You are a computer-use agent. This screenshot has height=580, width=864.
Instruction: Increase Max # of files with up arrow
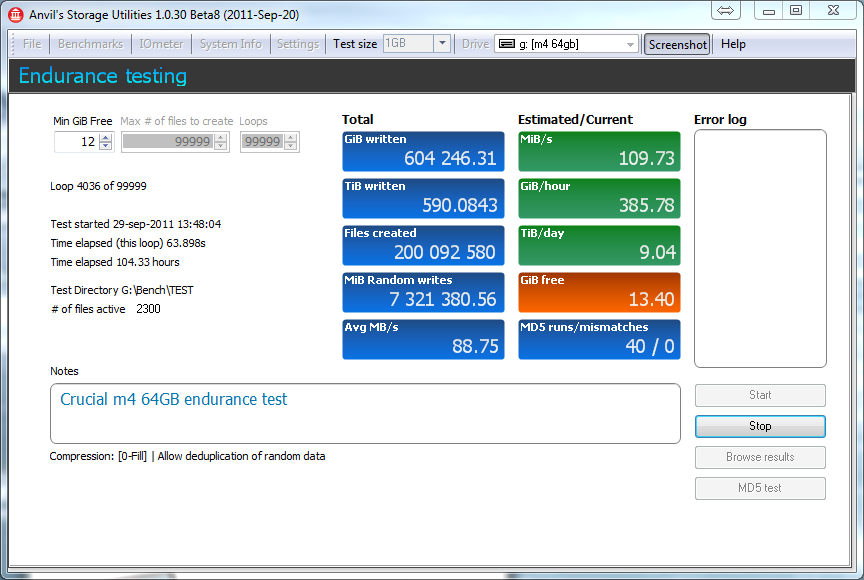point(220,137)
